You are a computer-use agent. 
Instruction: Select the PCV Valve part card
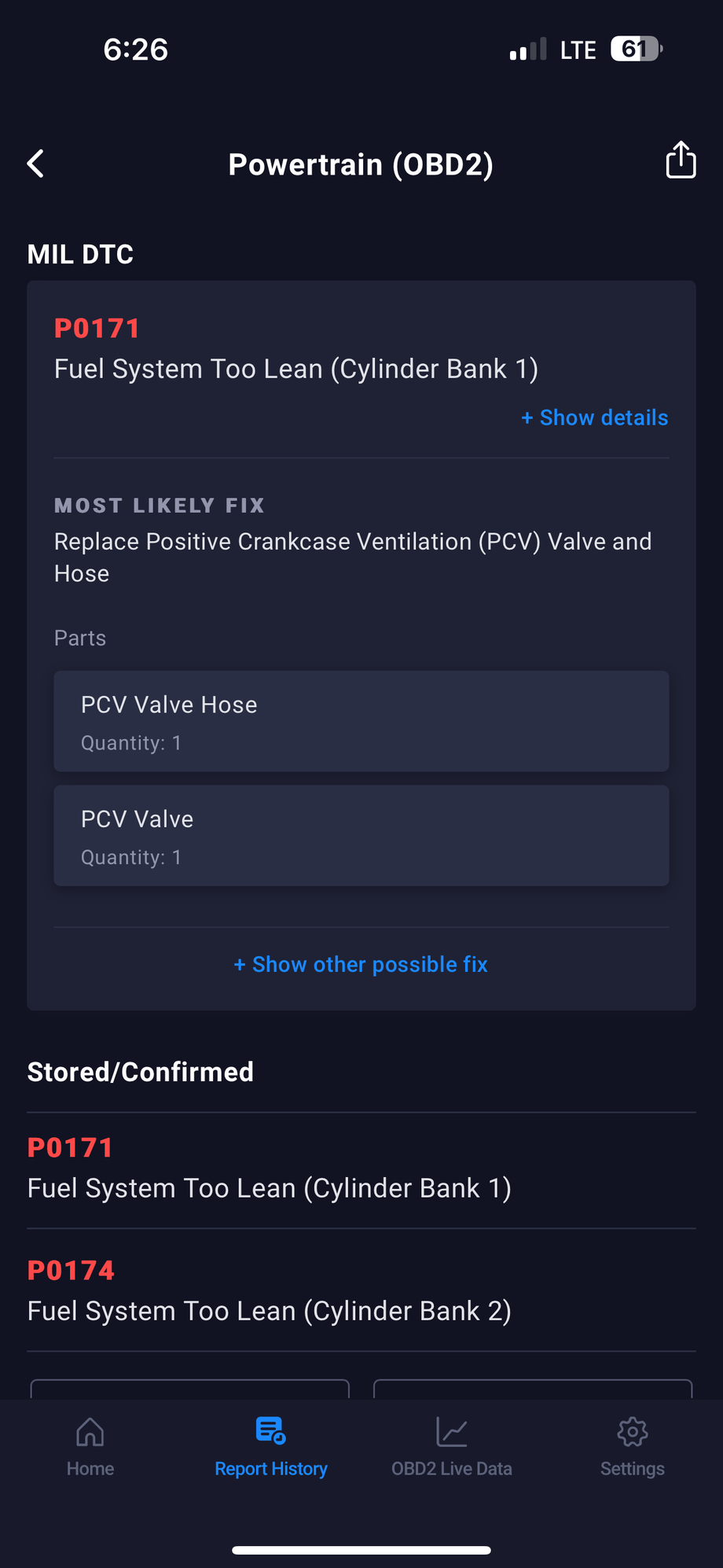pyautogui.click(x=361, y=836)
